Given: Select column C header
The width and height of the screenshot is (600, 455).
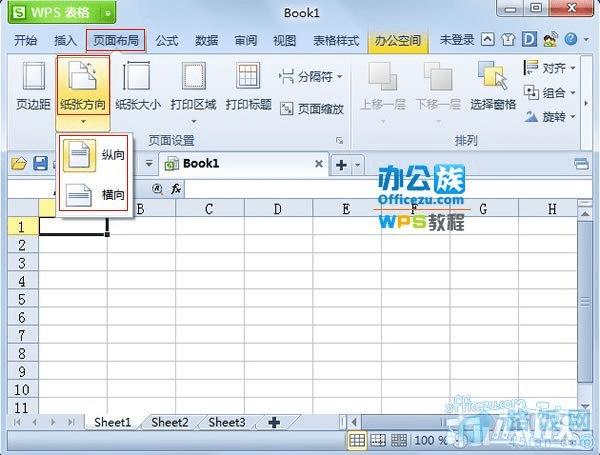Looking at the screenshot, I should click(x=209, y=209).
